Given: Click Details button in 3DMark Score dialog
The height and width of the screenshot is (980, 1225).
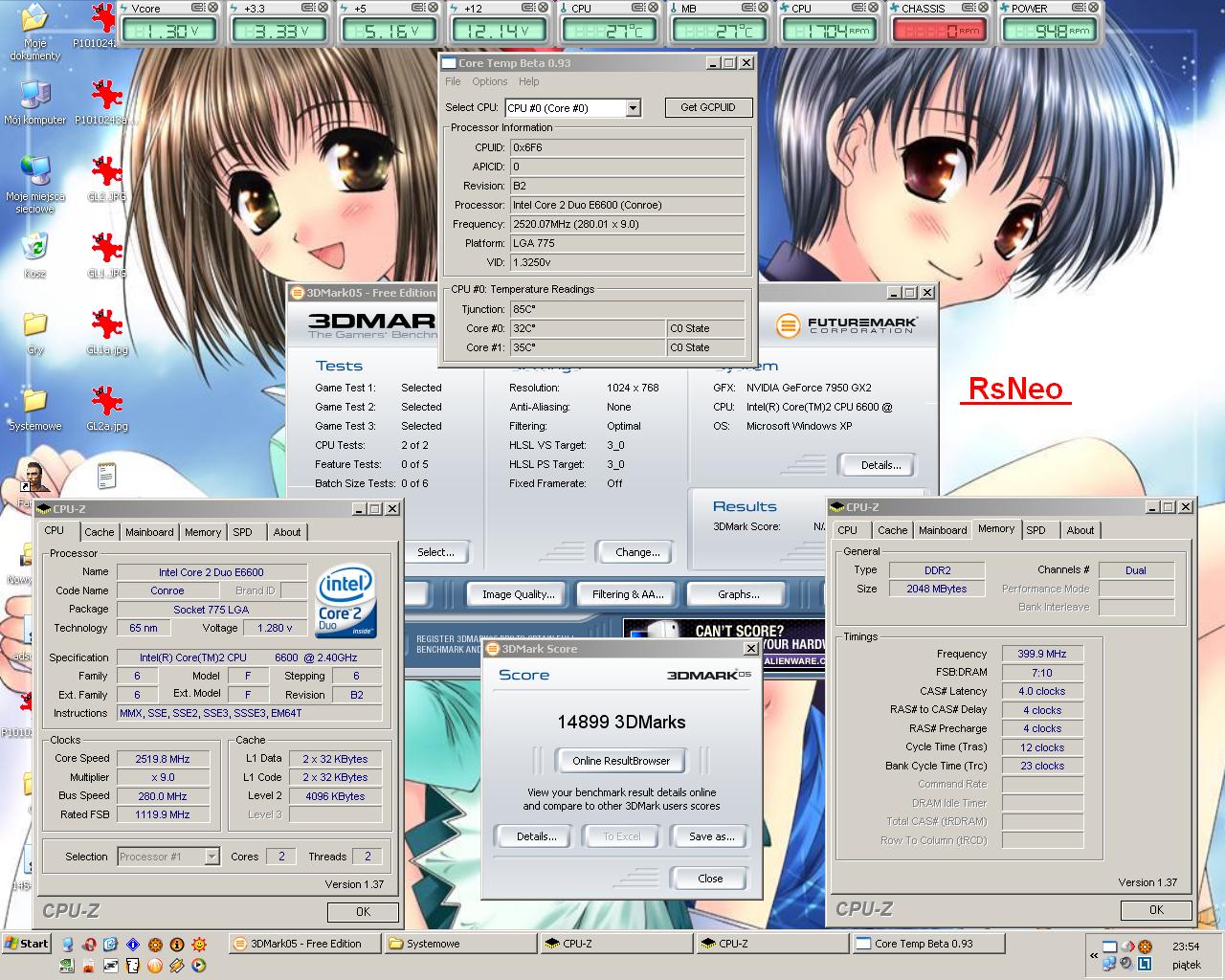Looking at the screenshot, I should 536,836.
